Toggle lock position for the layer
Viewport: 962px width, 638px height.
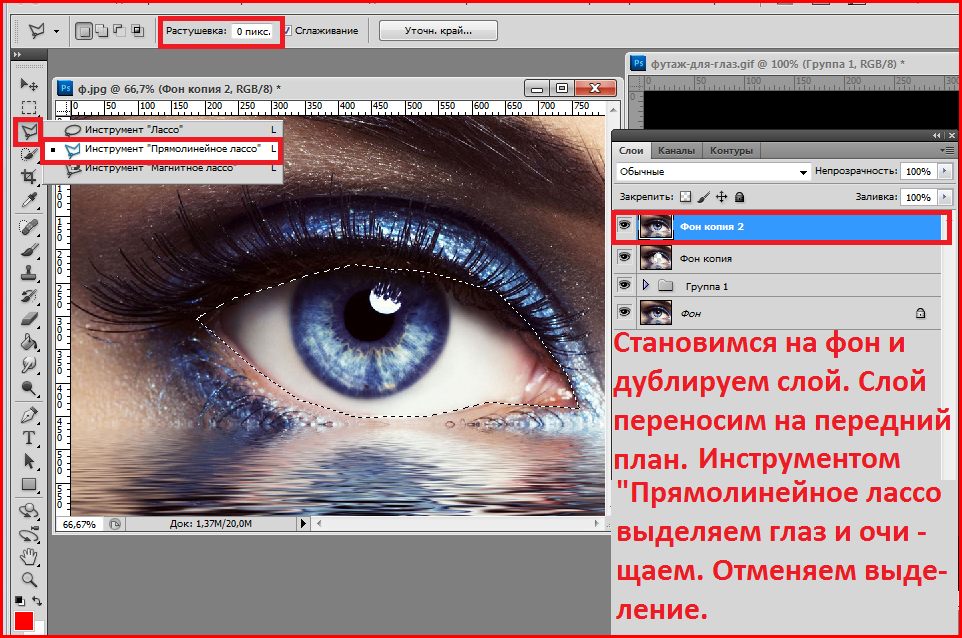pyautogui.click(x=722, y=197)
